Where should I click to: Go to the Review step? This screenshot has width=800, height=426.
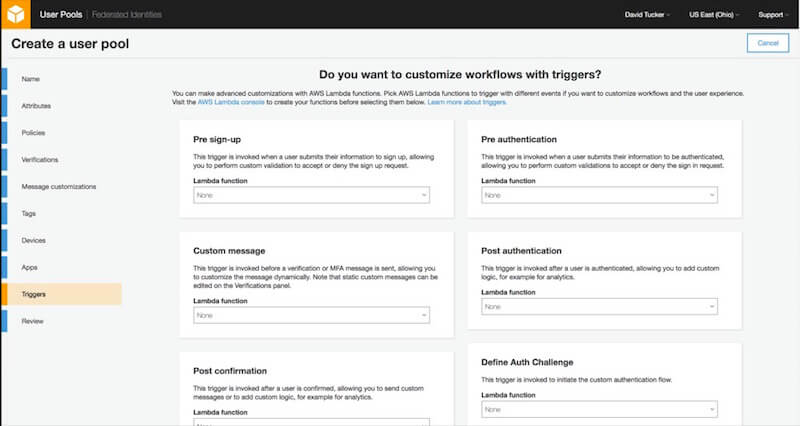33,321
